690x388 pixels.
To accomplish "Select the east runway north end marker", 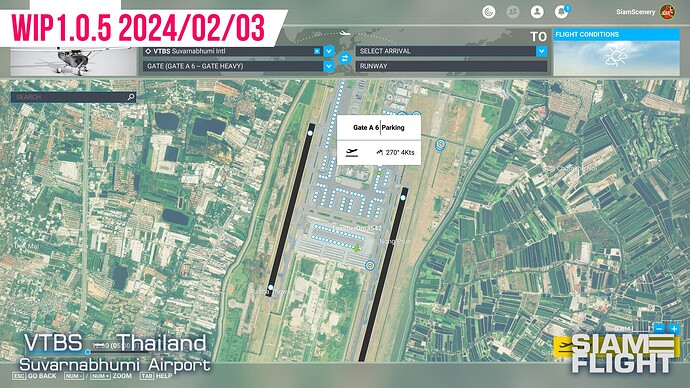I will pyautogui.click(x=403, y=198).
